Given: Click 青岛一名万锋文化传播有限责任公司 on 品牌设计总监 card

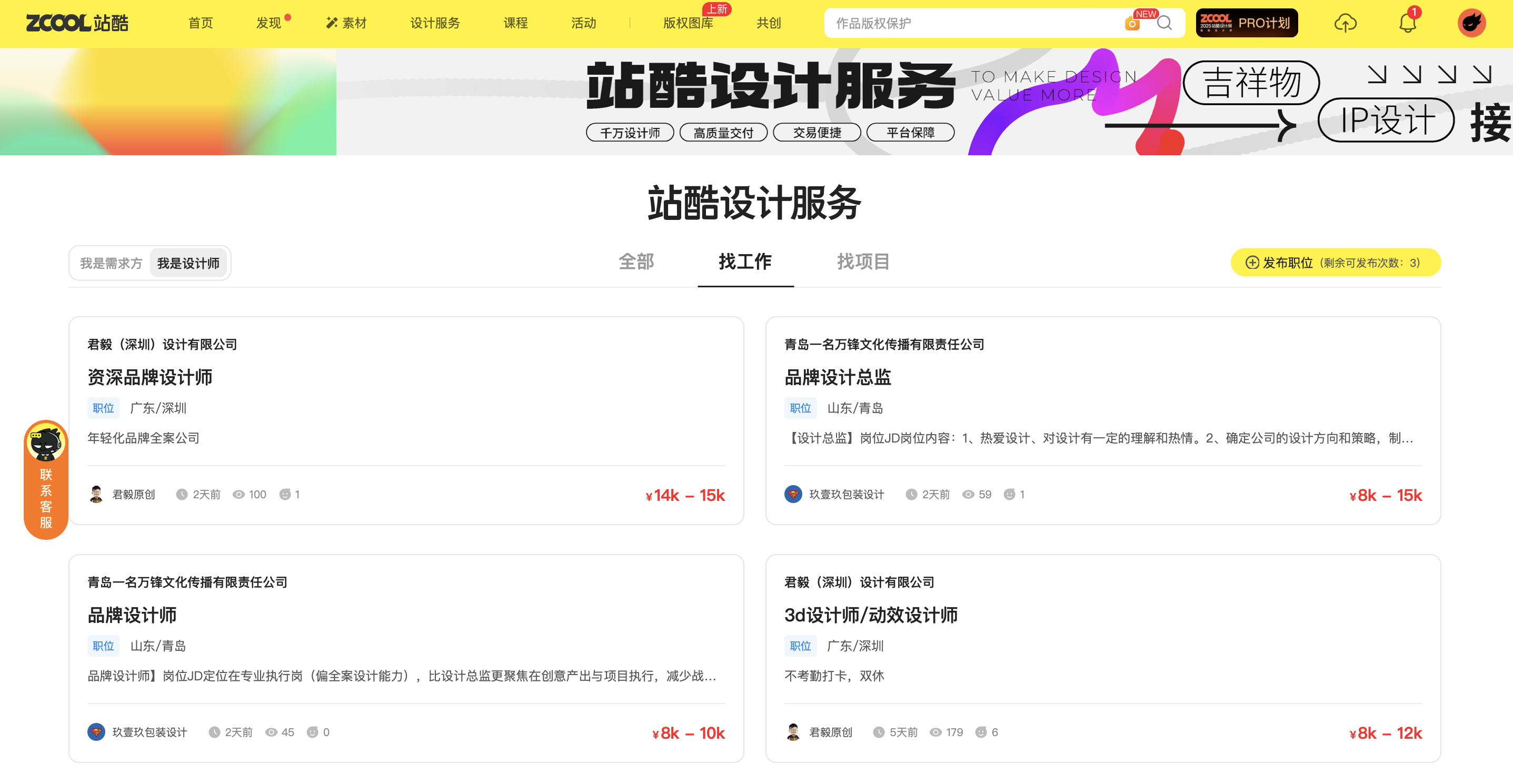Looking at the screenshot, I should [884, 345].
